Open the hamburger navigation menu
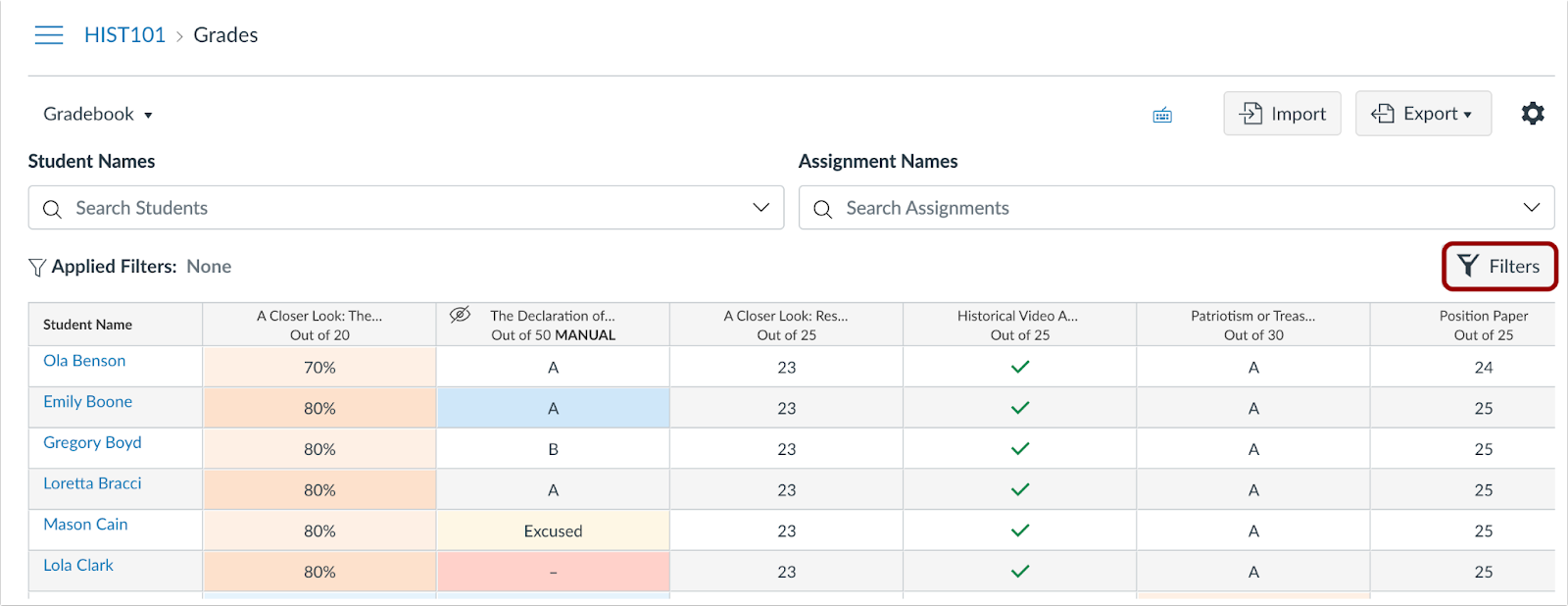 tap(48, 35)
